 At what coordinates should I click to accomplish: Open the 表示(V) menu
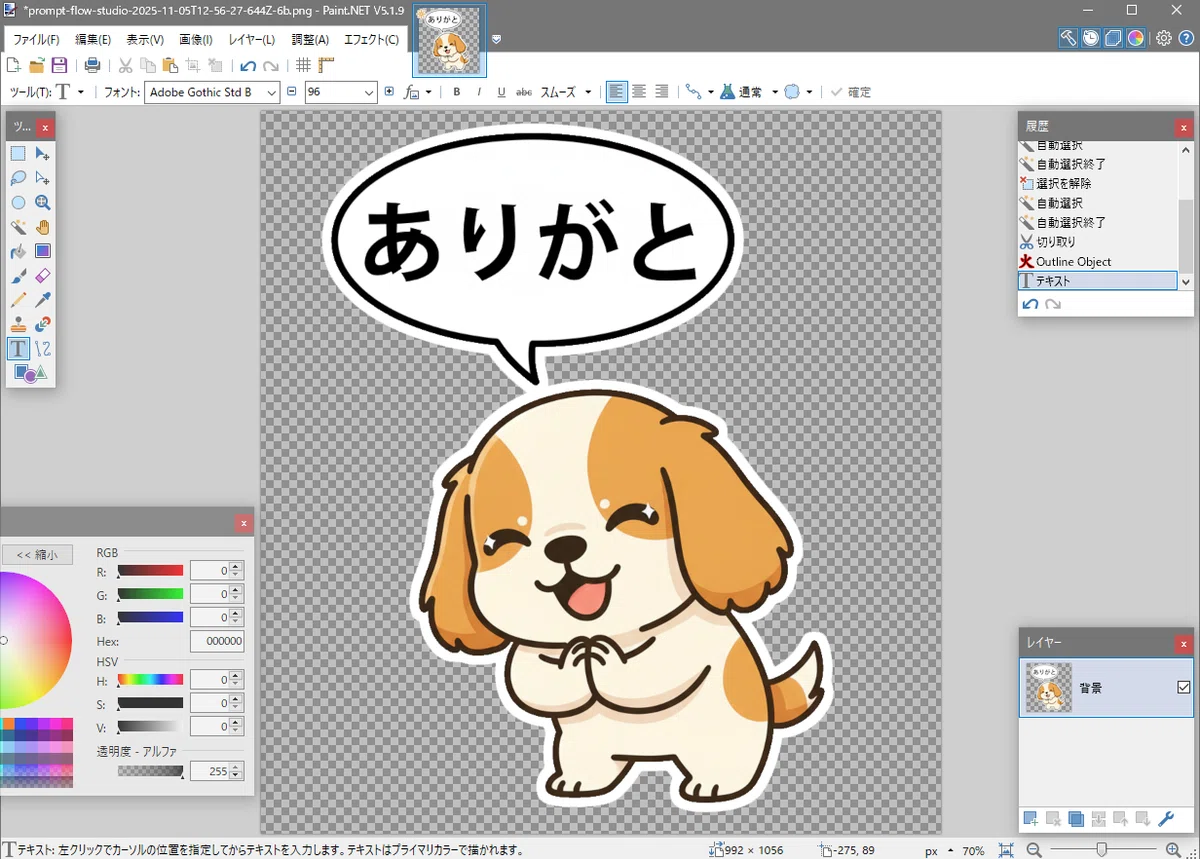click(145, 40)
